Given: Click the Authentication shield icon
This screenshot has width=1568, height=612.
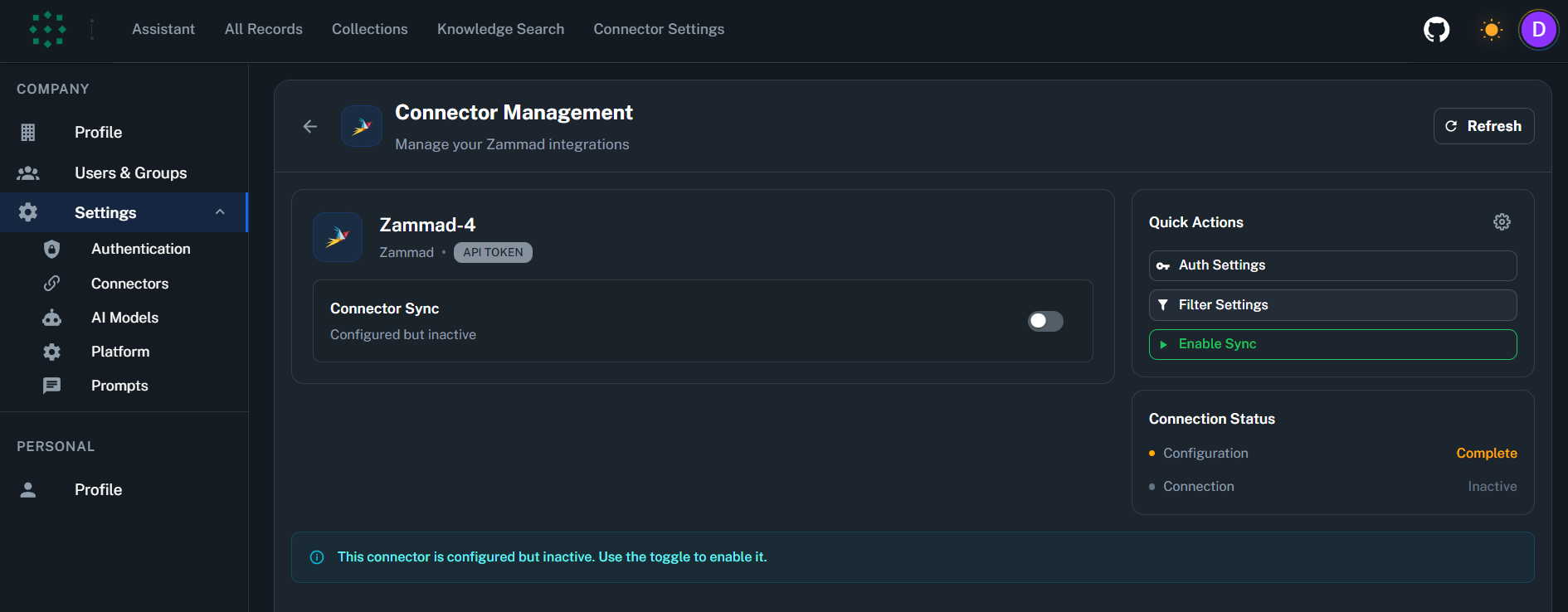Looking at the screenshot, I should point(51,249).
